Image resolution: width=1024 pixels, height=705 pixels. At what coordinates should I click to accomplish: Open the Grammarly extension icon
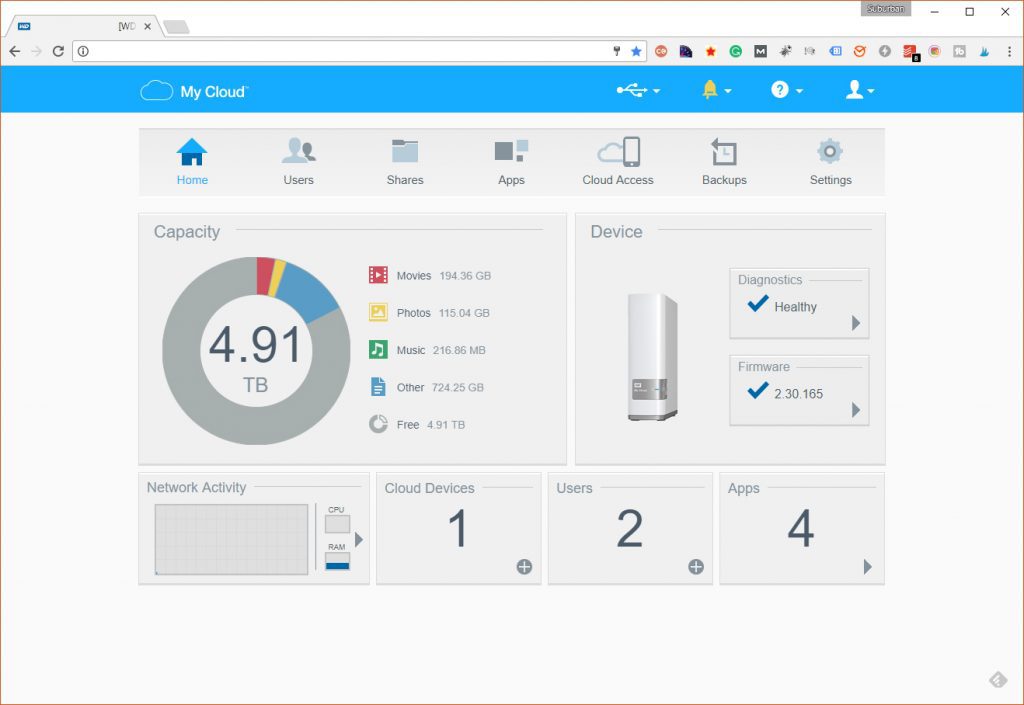[x=736, y=51]
